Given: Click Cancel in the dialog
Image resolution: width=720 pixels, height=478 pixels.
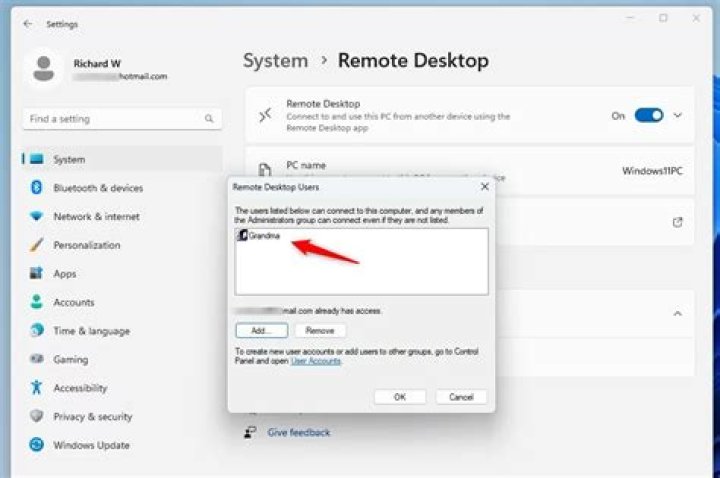Looking at the screenshot, I should [461, 397].
